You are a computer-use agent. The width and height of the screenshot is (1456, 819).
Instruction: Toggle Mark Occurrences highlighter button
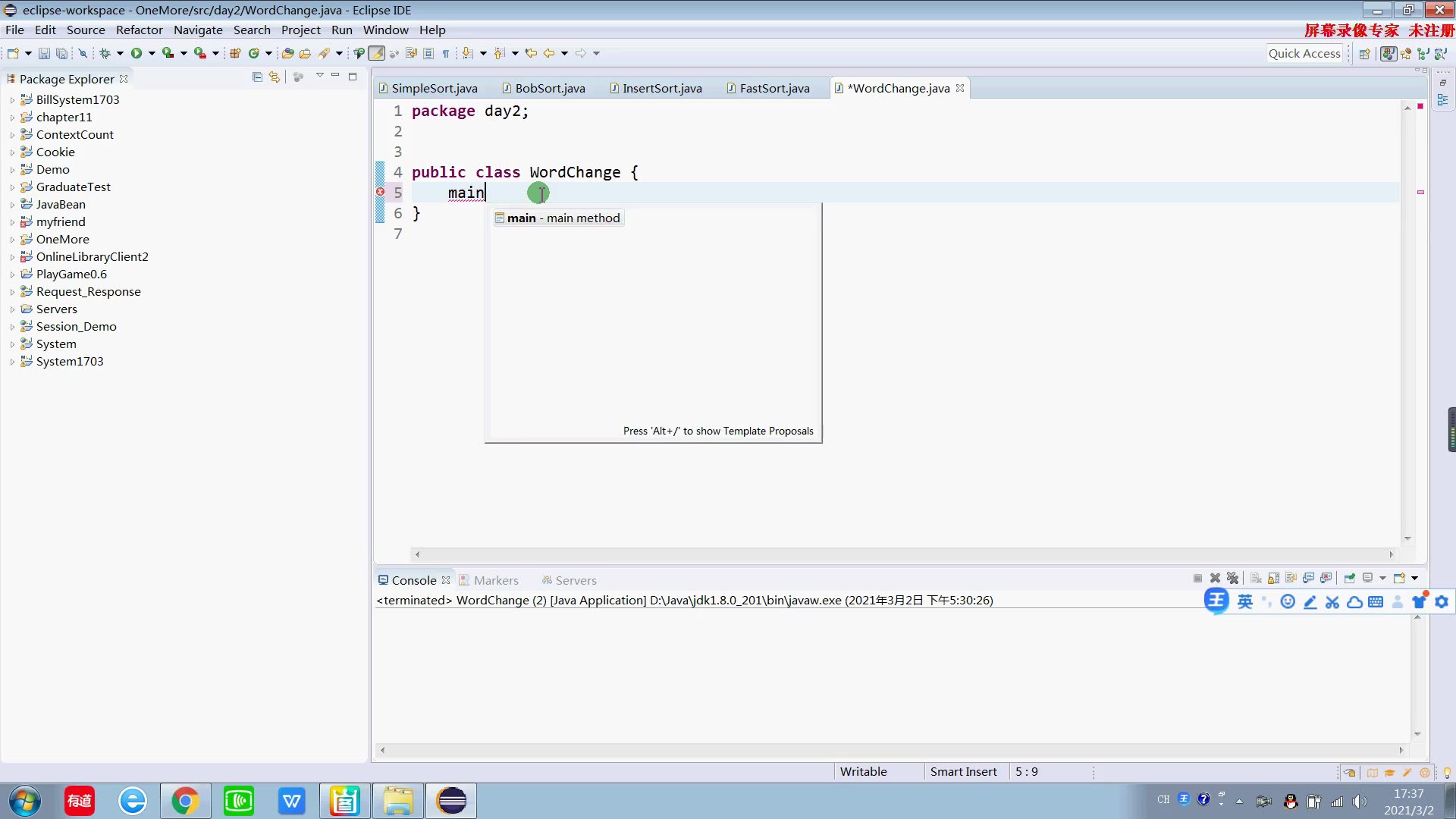point(376,53)
